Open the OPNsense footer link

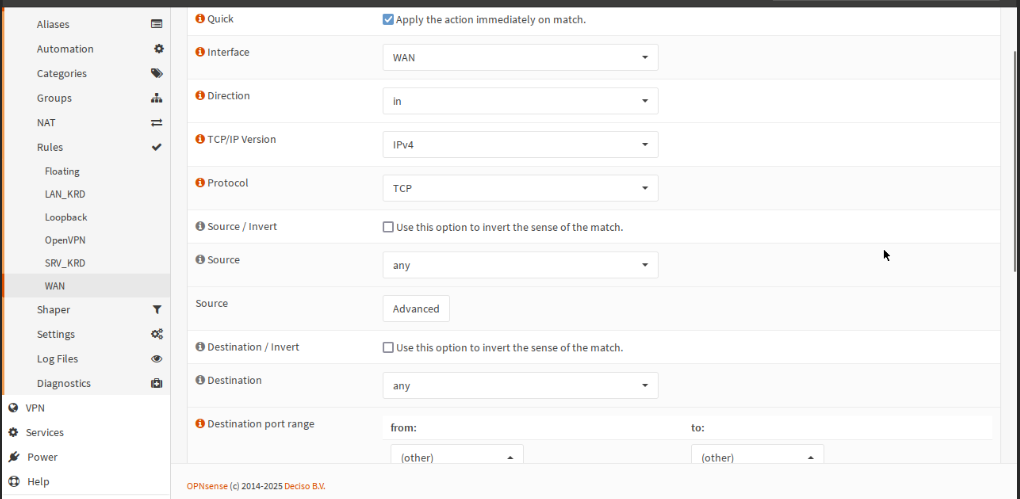coord(207,487)
